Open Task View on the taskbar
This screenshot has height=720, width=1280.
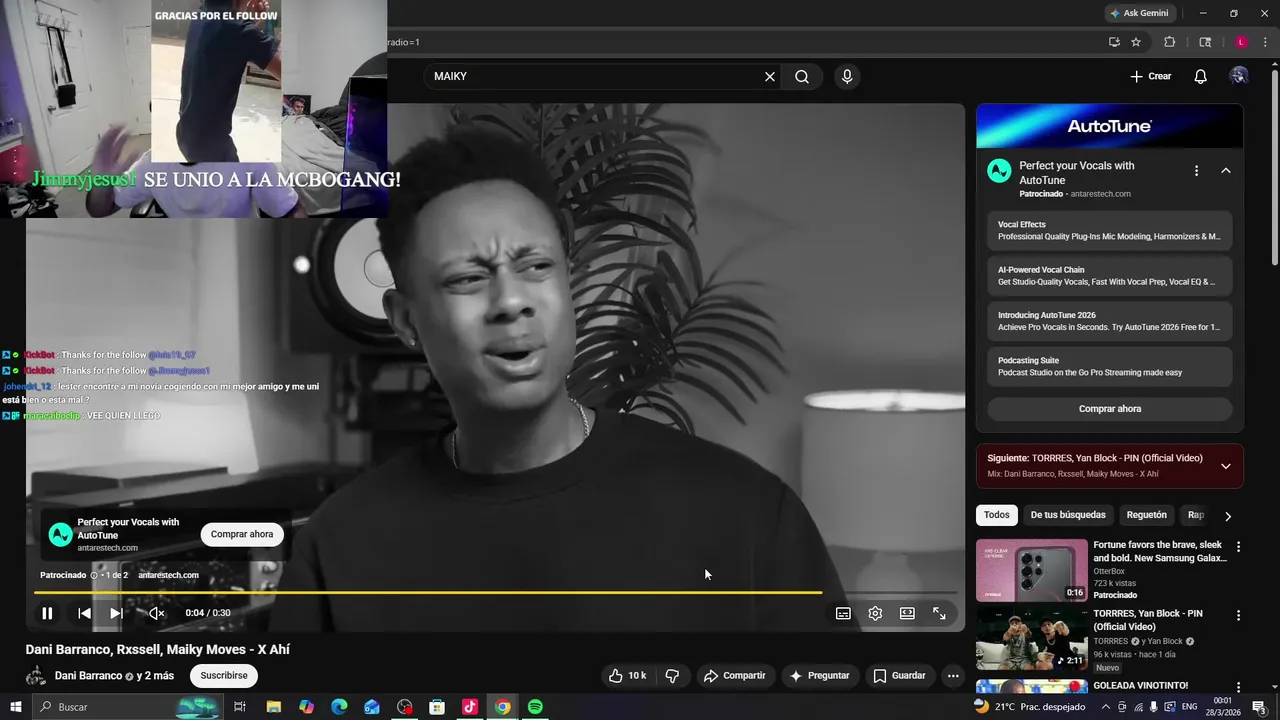coord(240,707)
